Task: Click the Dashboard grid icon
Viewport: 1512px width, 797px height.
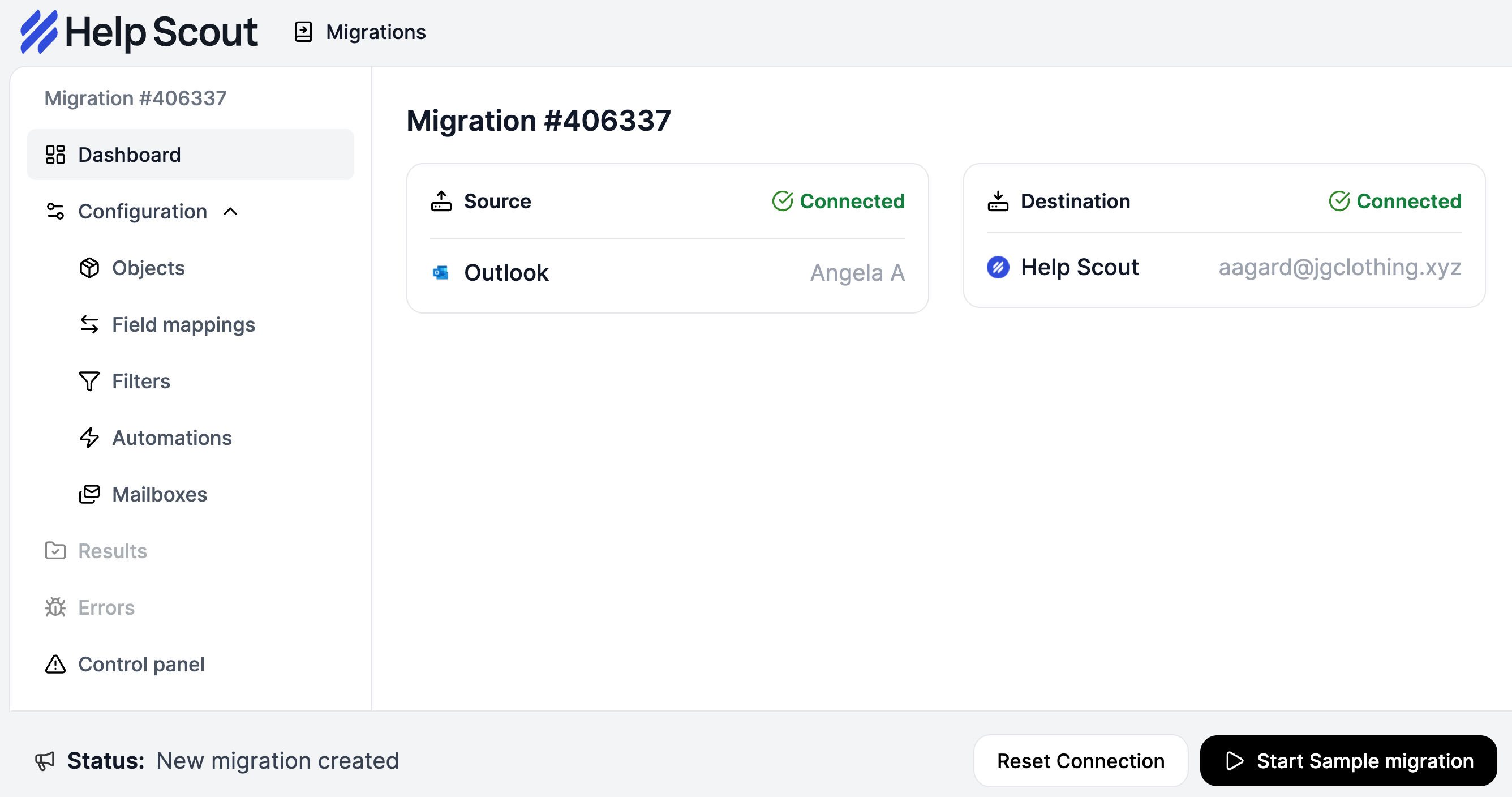Action: (x=55, y=155)
